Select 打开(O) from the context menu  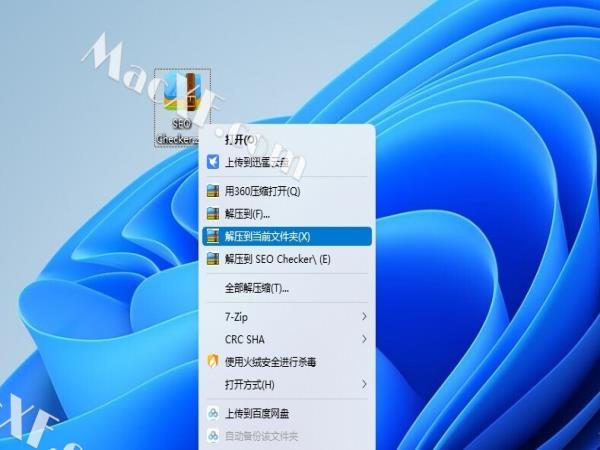point(241,139)
